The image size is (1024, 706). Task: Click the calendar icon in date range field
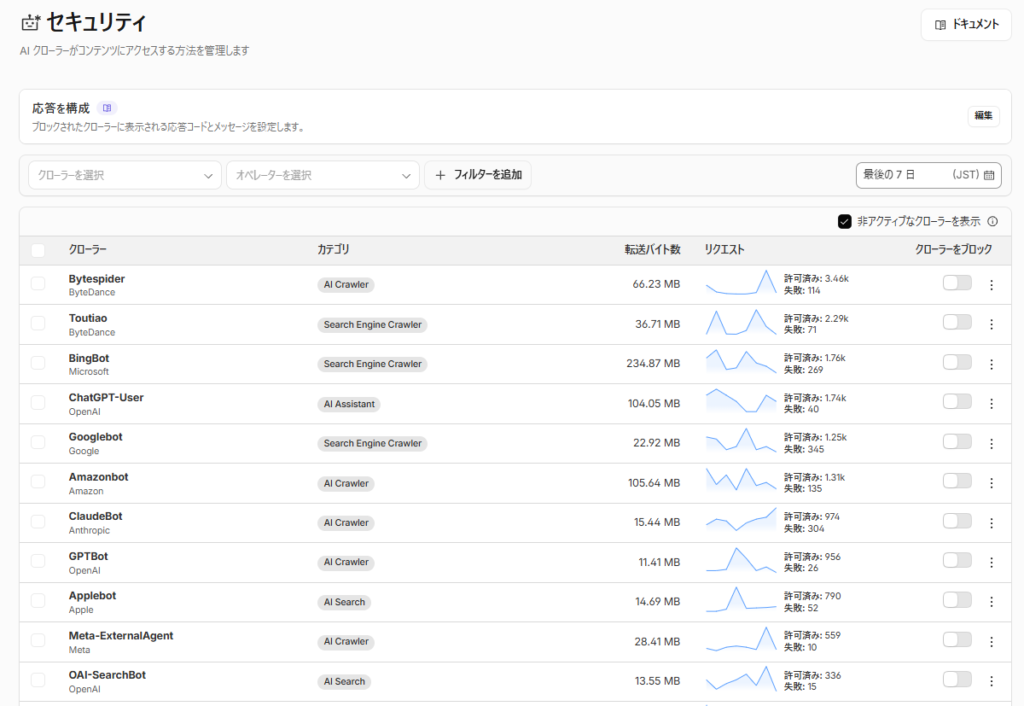pyautogui.click(x=989, y=175)
